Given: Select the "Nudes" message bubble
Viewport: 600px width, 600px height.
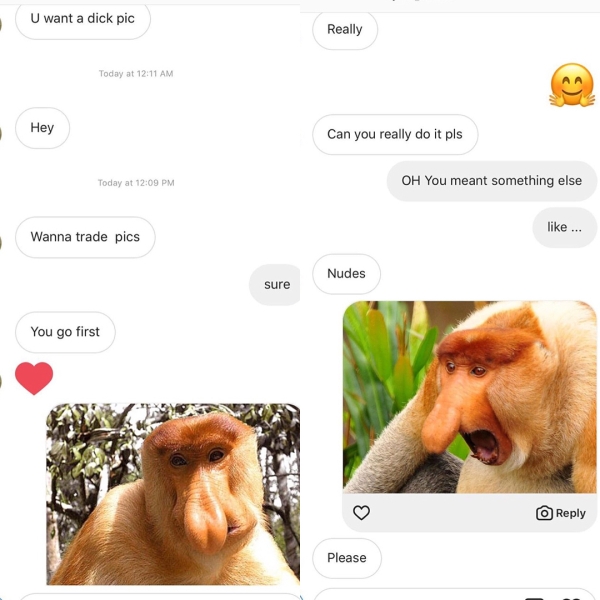Looking at the screenshot, I should pyautogui.click(x=346, y=274).
